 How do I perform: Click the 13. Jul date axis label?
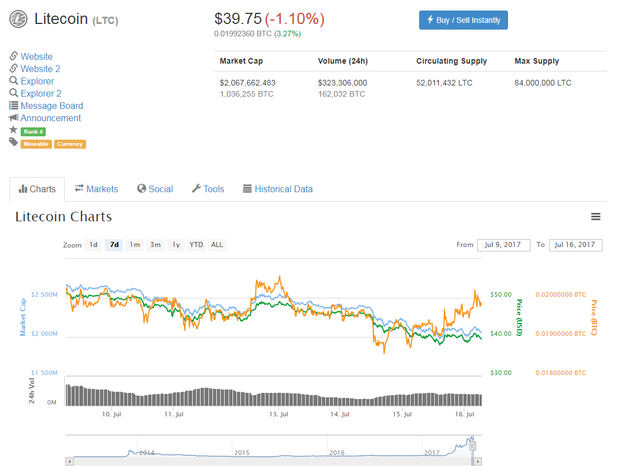click(x=279, y=414)
